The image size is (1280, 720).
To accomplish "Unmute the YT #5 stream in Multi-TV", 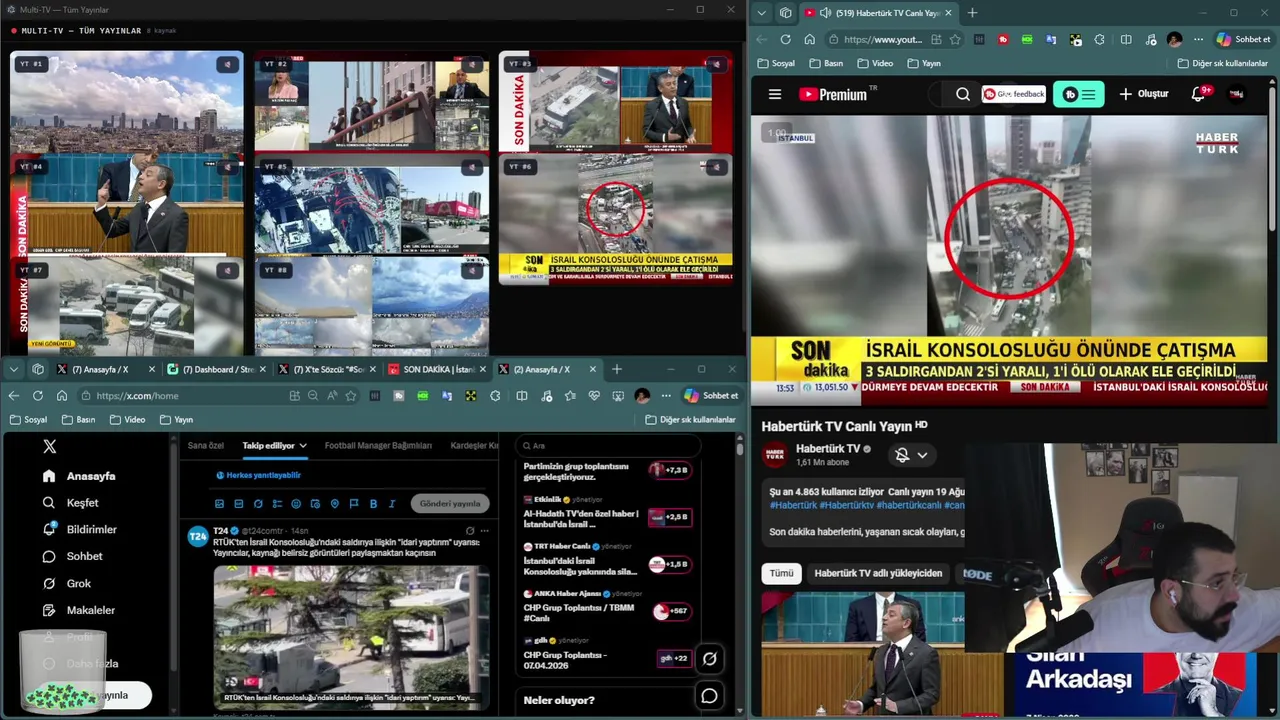I will coord(471,167).
